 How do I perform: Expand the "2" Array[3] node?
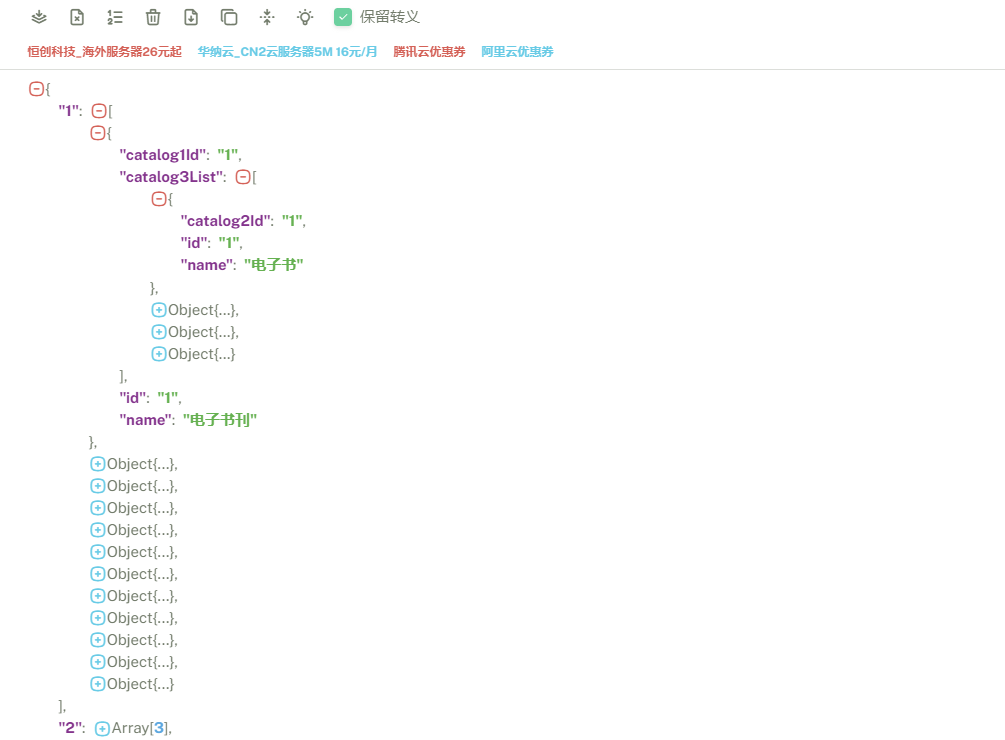102,729
